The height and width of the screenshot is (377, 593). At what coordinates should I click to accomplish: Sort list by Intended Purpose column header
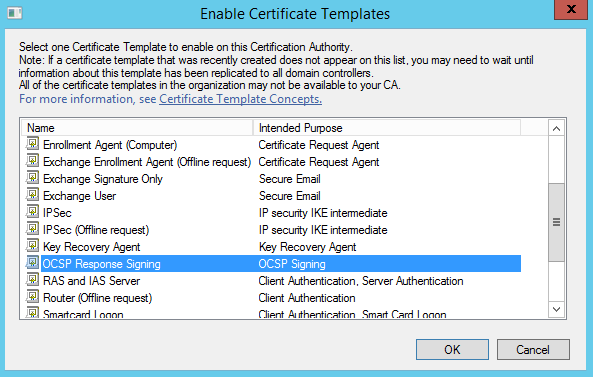pyautogui.click(x=387, y=128)
